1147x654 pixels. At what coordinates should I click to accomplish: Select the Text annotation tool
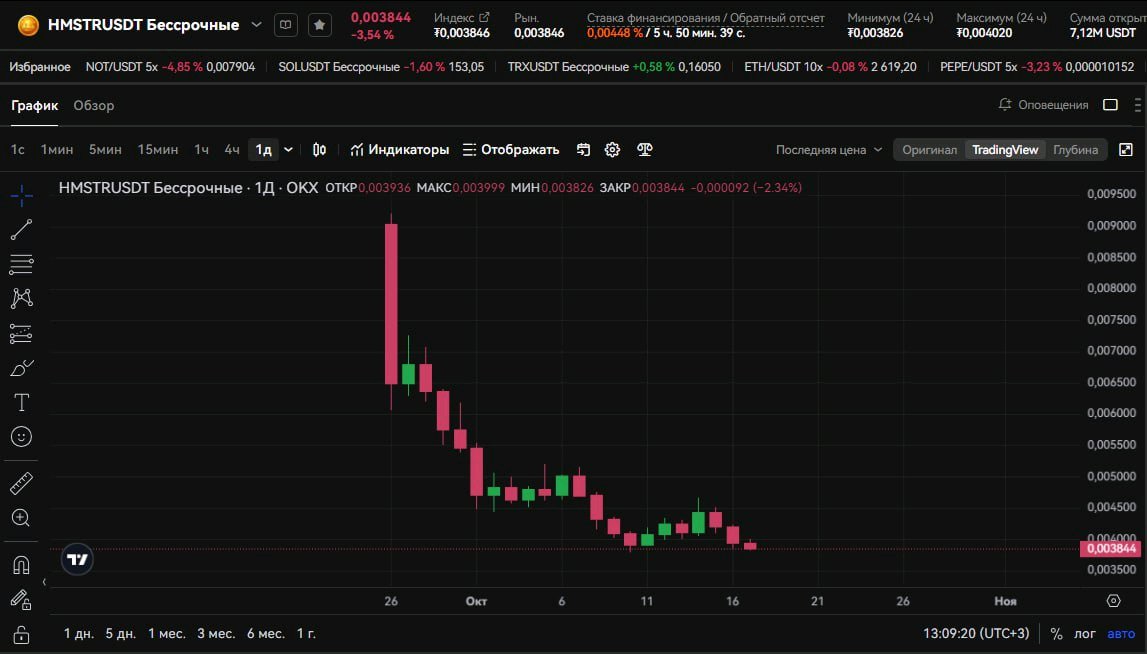click(x=21, y=402)
